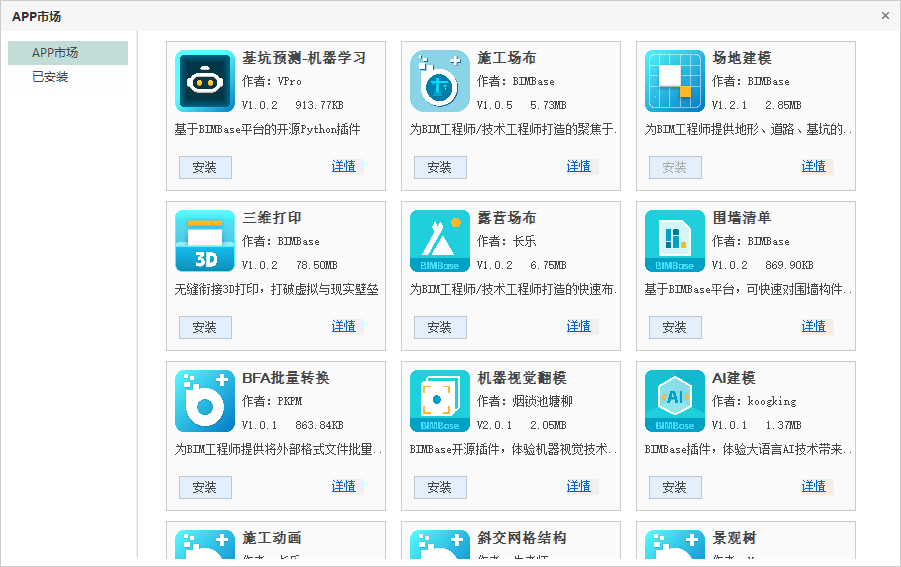Switch to the 已安装 sidebar tab
901x567 pixels.
(x=50, y=77)
